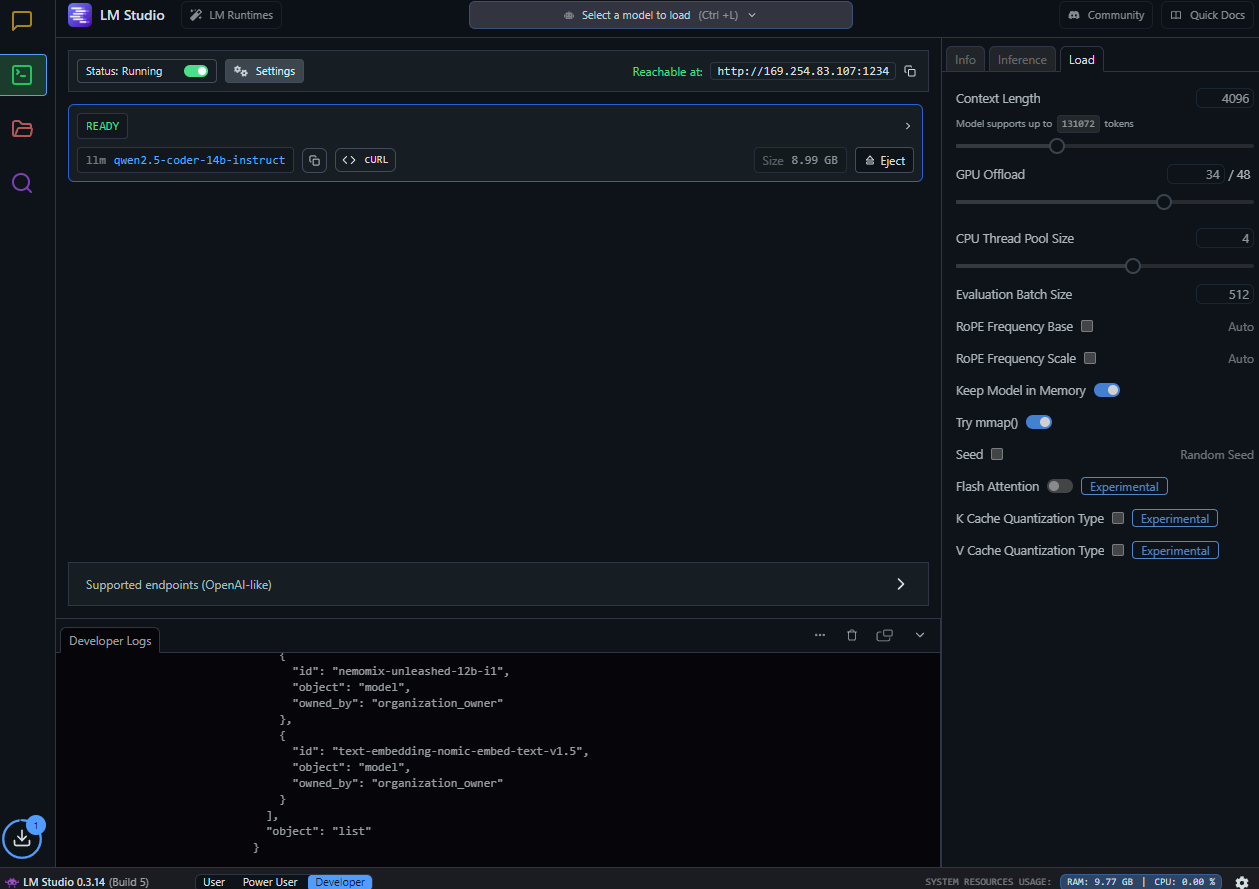Open the Community Discord link
Screen dimensions: 1259x889
point(1106,15)
